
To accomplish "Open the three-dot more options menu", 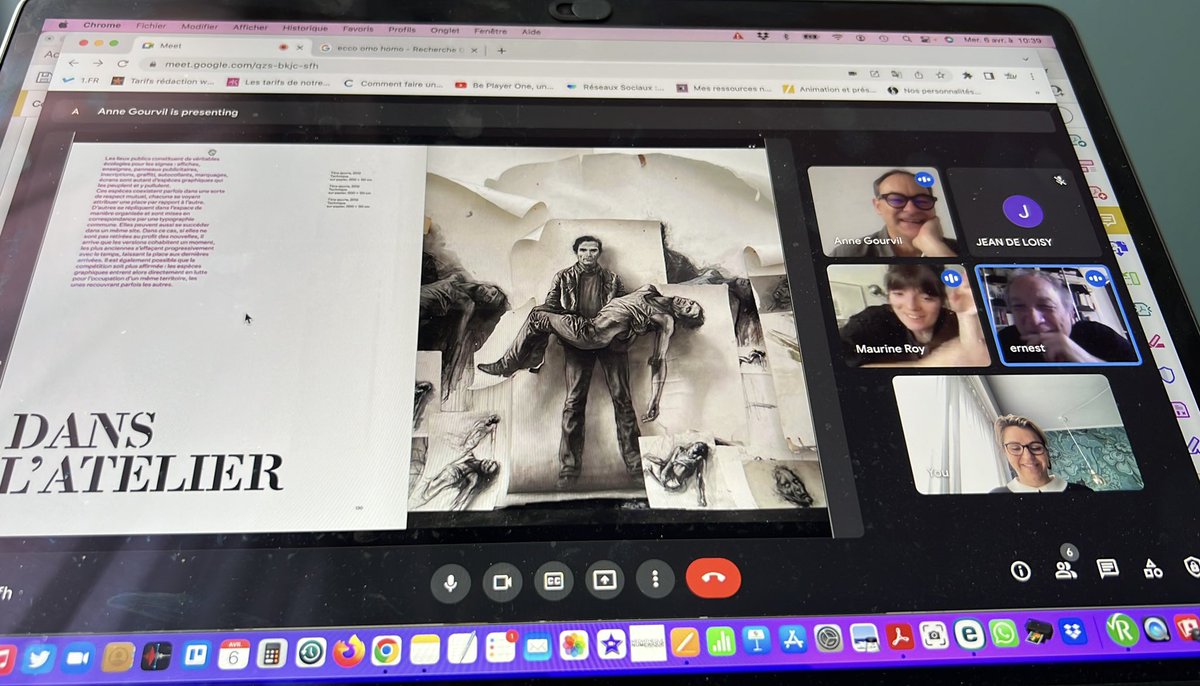I will click(x=655, y=579).
